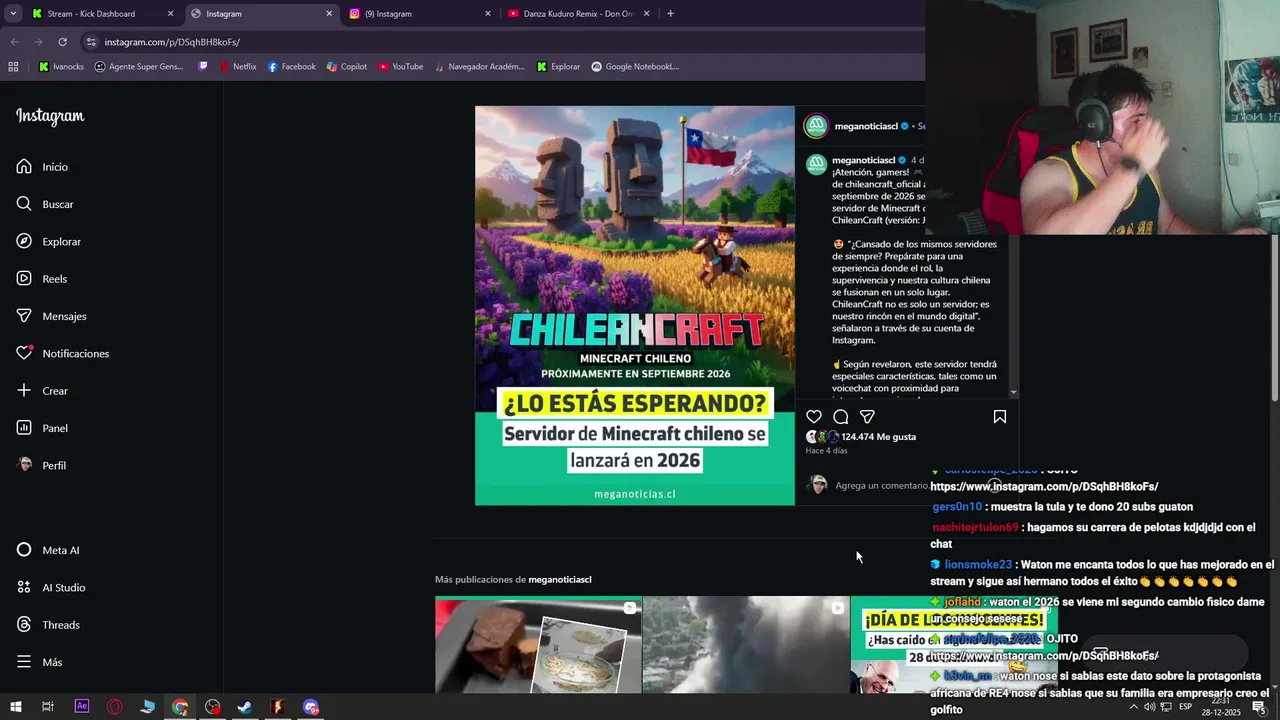The height and width of the screenshot is (720, 1280).
Task: Open Notificaciones heart in sidebar
Action: pos(62,354)
